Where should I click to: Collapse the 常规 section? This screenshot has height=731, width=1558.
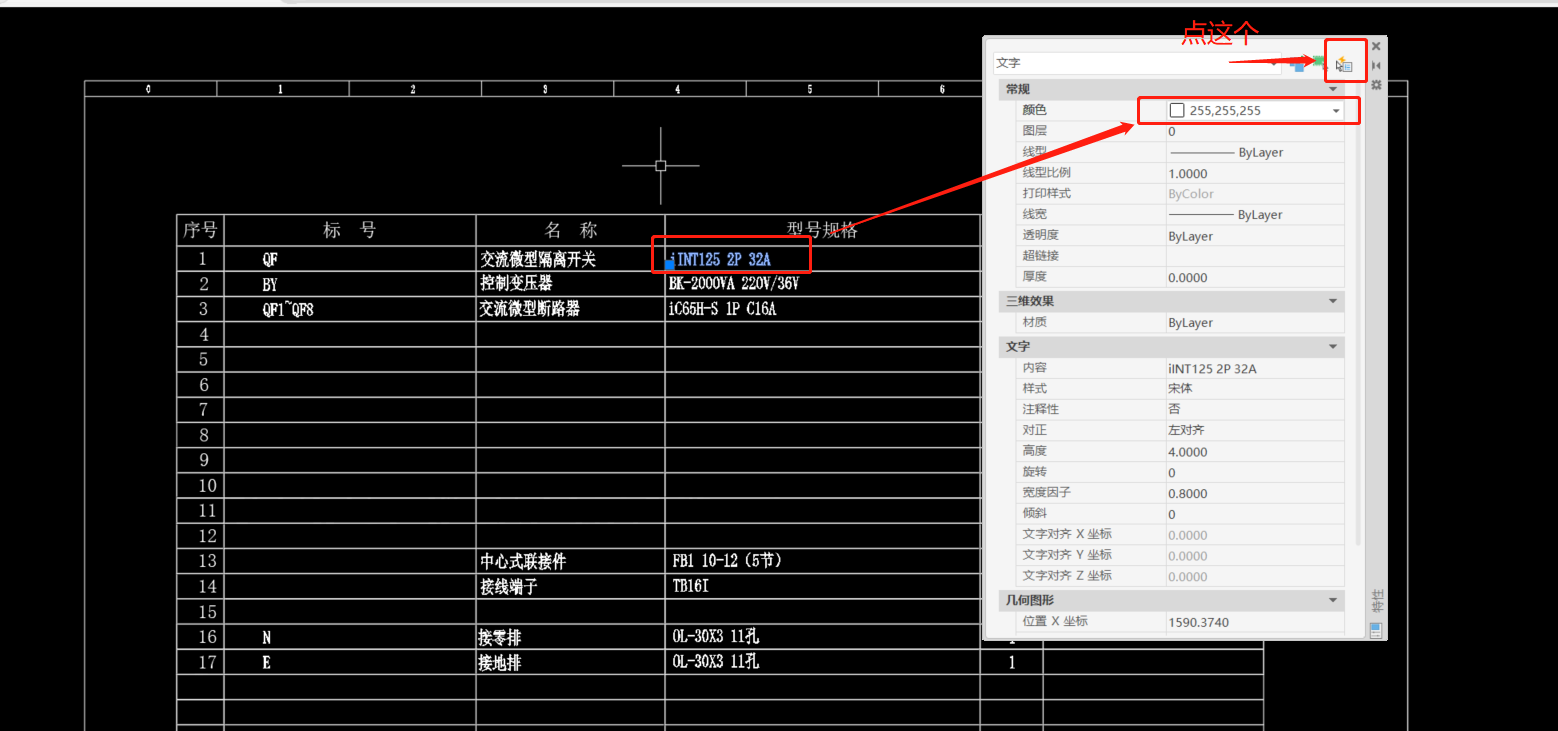pyautogui.click(x=1332, y=90)
